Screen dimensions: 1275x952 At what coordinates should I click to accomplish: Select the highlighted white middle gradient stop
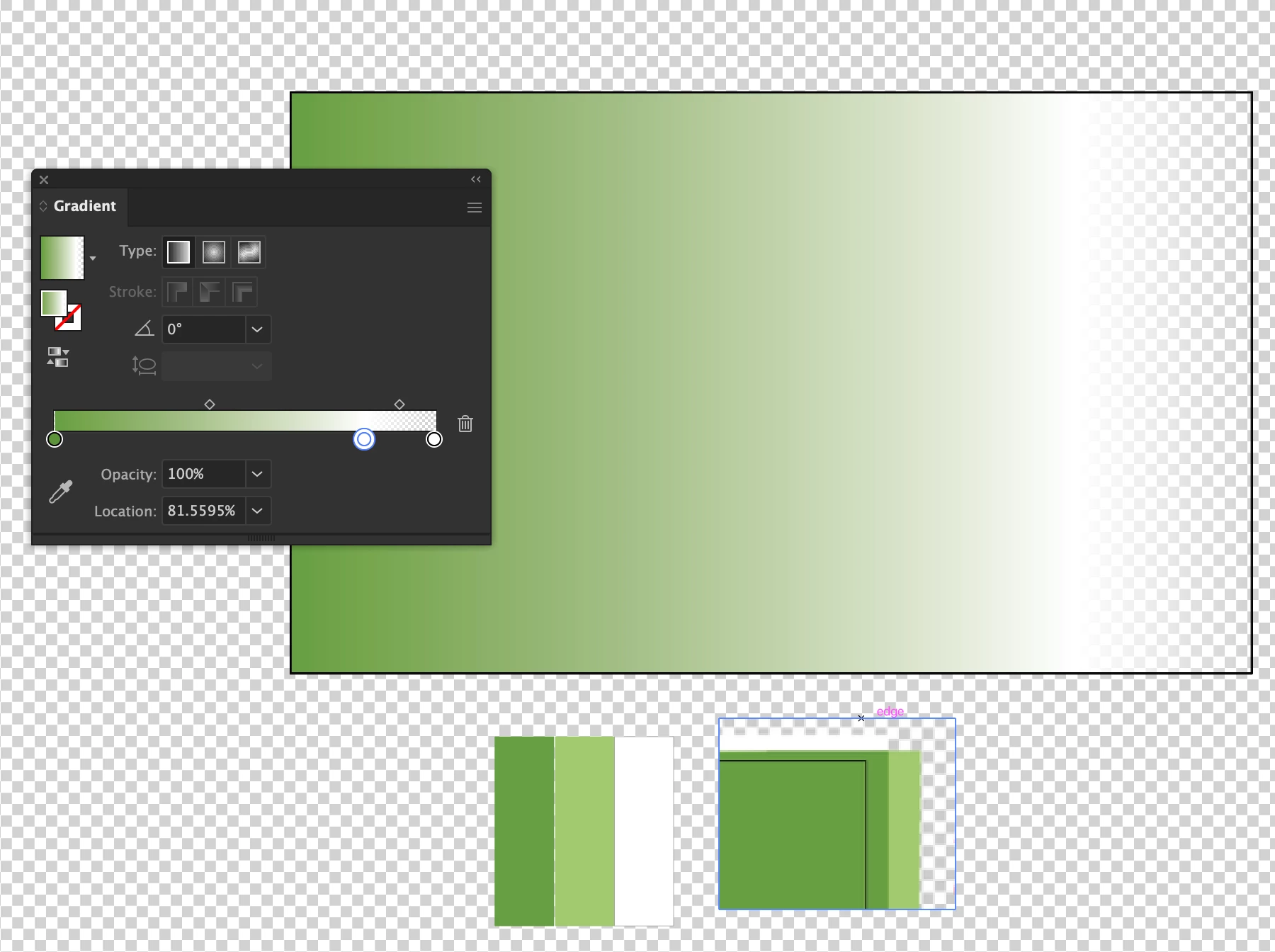364,439
